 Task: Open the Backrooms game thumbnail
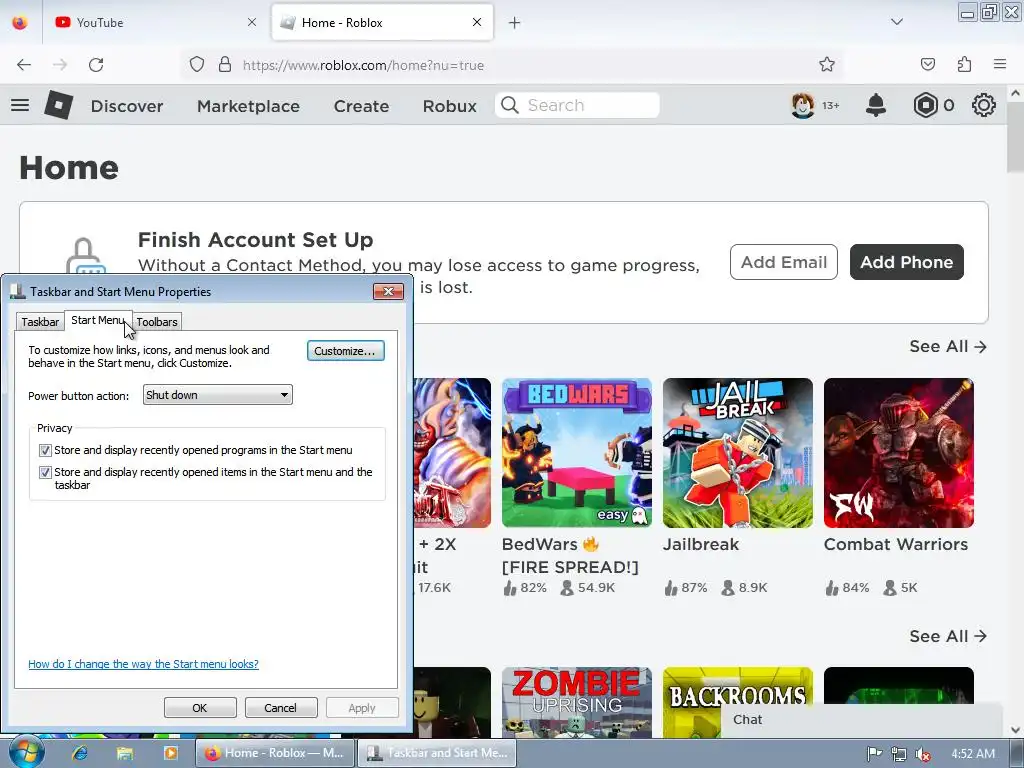point(738,686)
